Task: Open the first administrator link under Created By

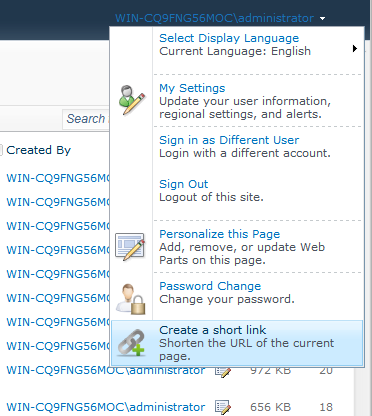Action: pos(58,178)
